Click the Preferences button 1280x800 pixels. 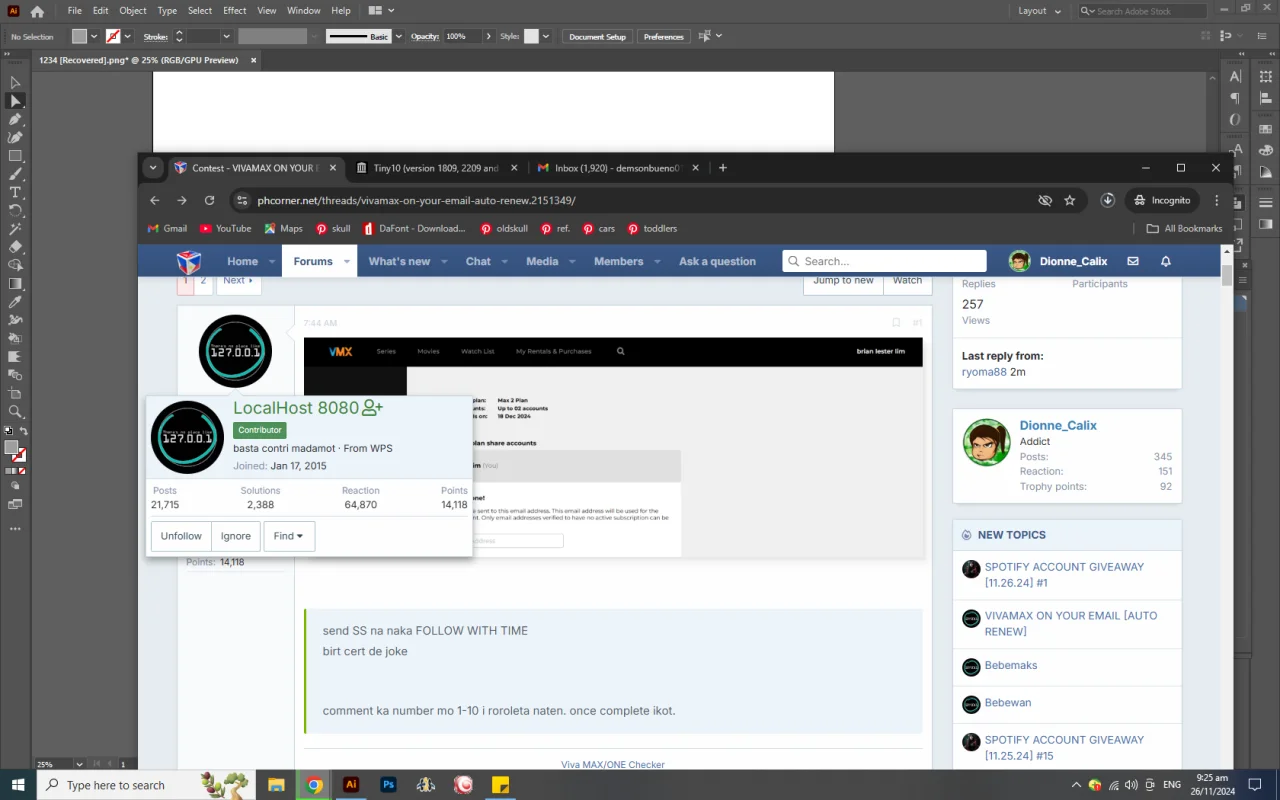click(x=664, y=37)
